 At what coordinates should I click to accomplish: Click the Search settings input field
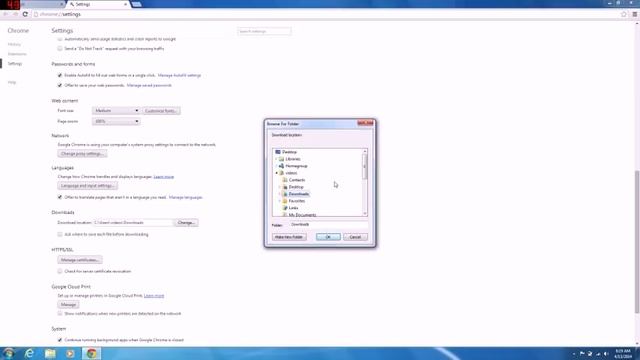264,31
